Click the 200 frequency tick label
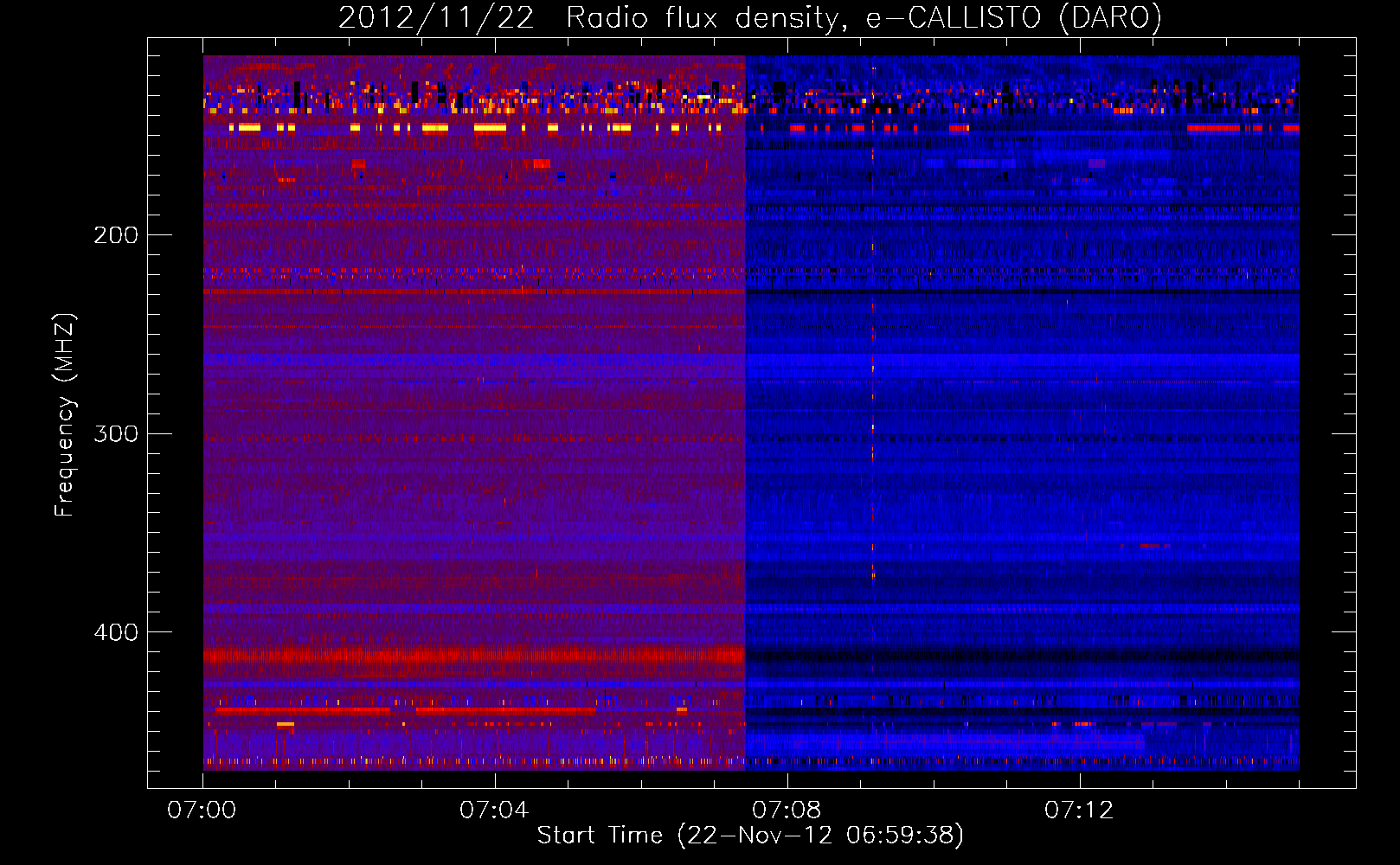 click(116, 235)
